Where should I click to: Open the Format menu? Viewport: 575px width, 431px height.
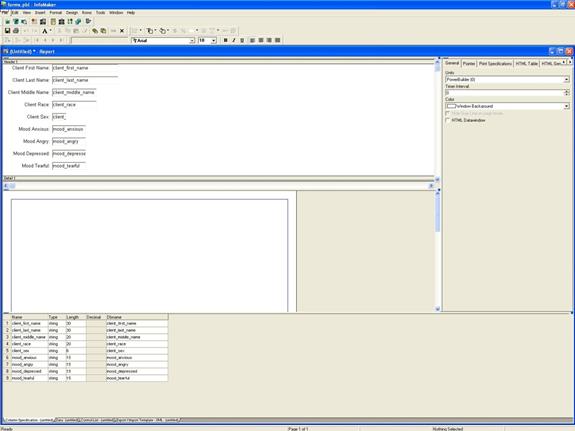pyautogui.click(x=56, y=12)
